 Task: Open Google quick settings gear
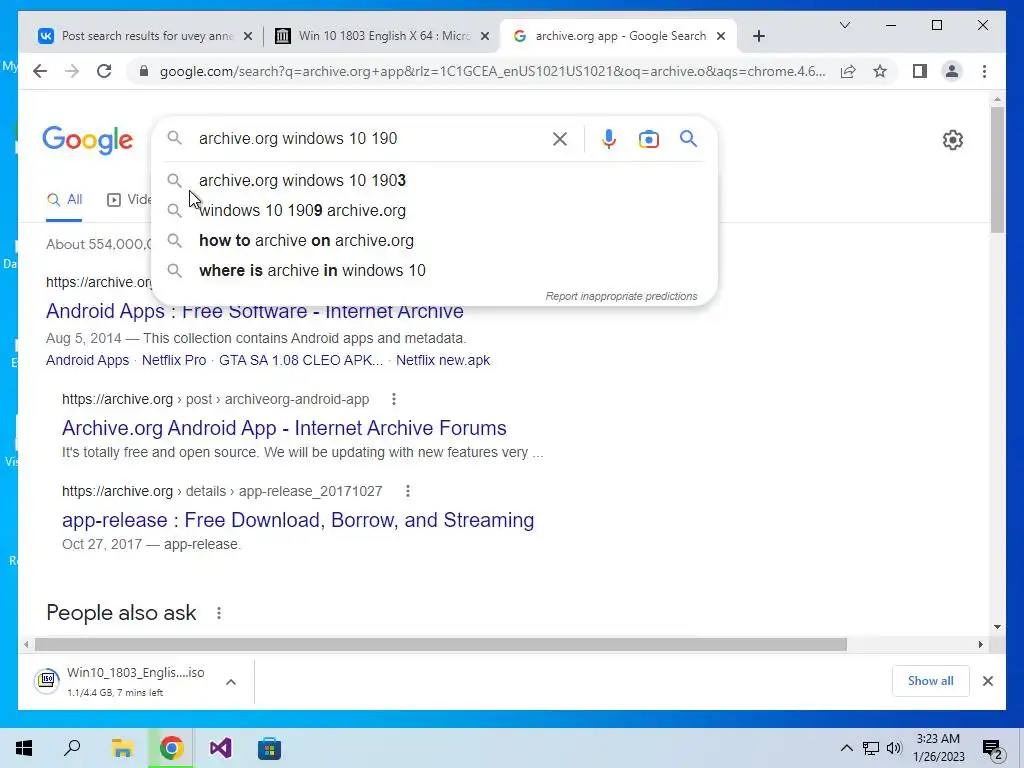point(953,140)
